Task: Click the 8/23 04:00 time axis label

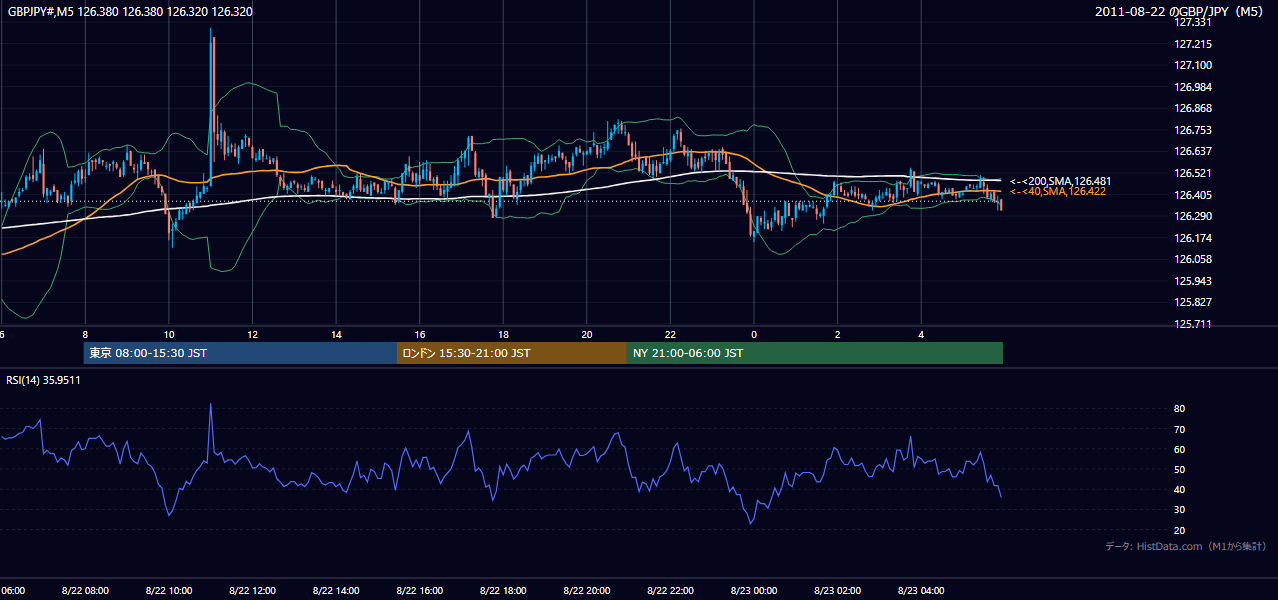Action: pos(921,591)
